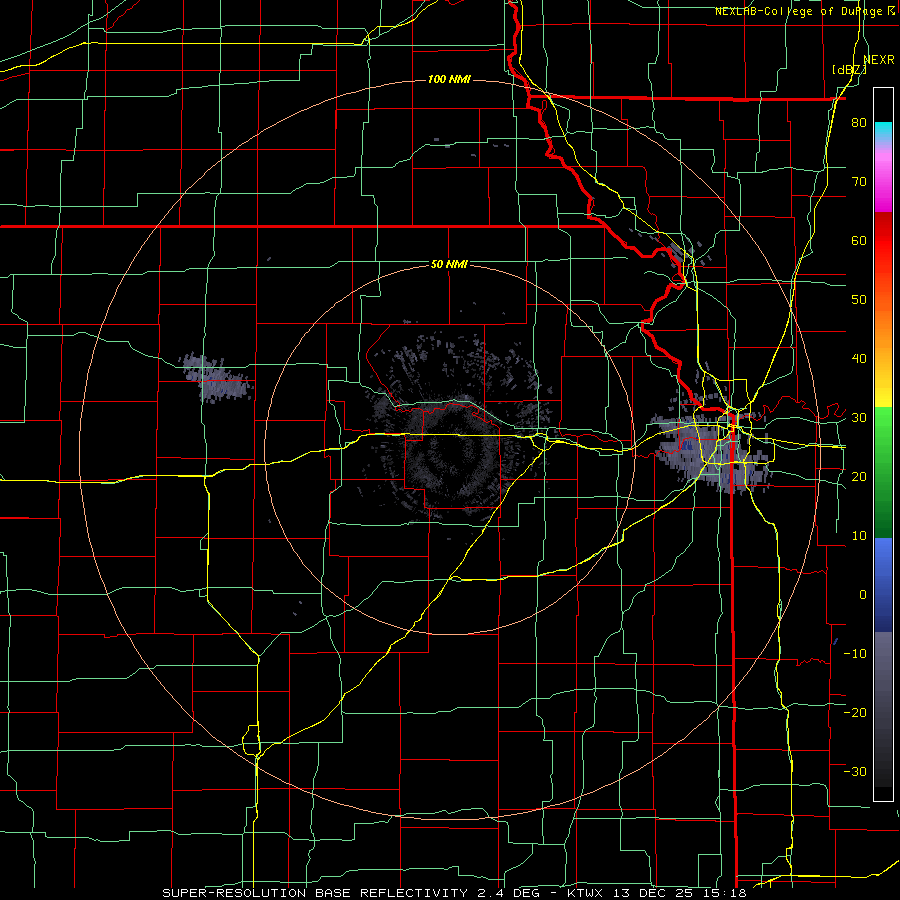The width and height of the screenshot is (900, 900).
Task: Click the 70 value on the dBZ scale
Action: click(859, 182)
